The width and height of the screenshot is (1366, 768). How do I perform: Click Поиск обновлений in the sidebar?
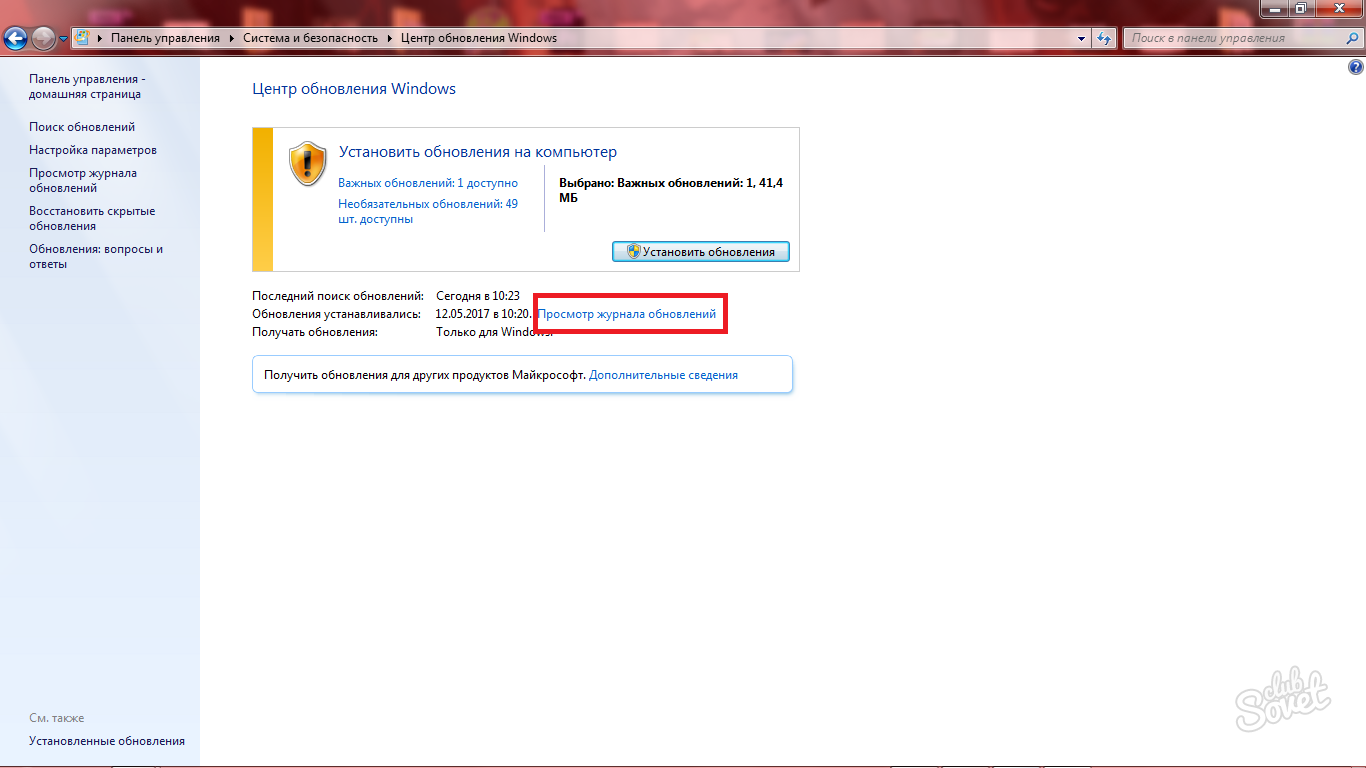coord(82,127)
